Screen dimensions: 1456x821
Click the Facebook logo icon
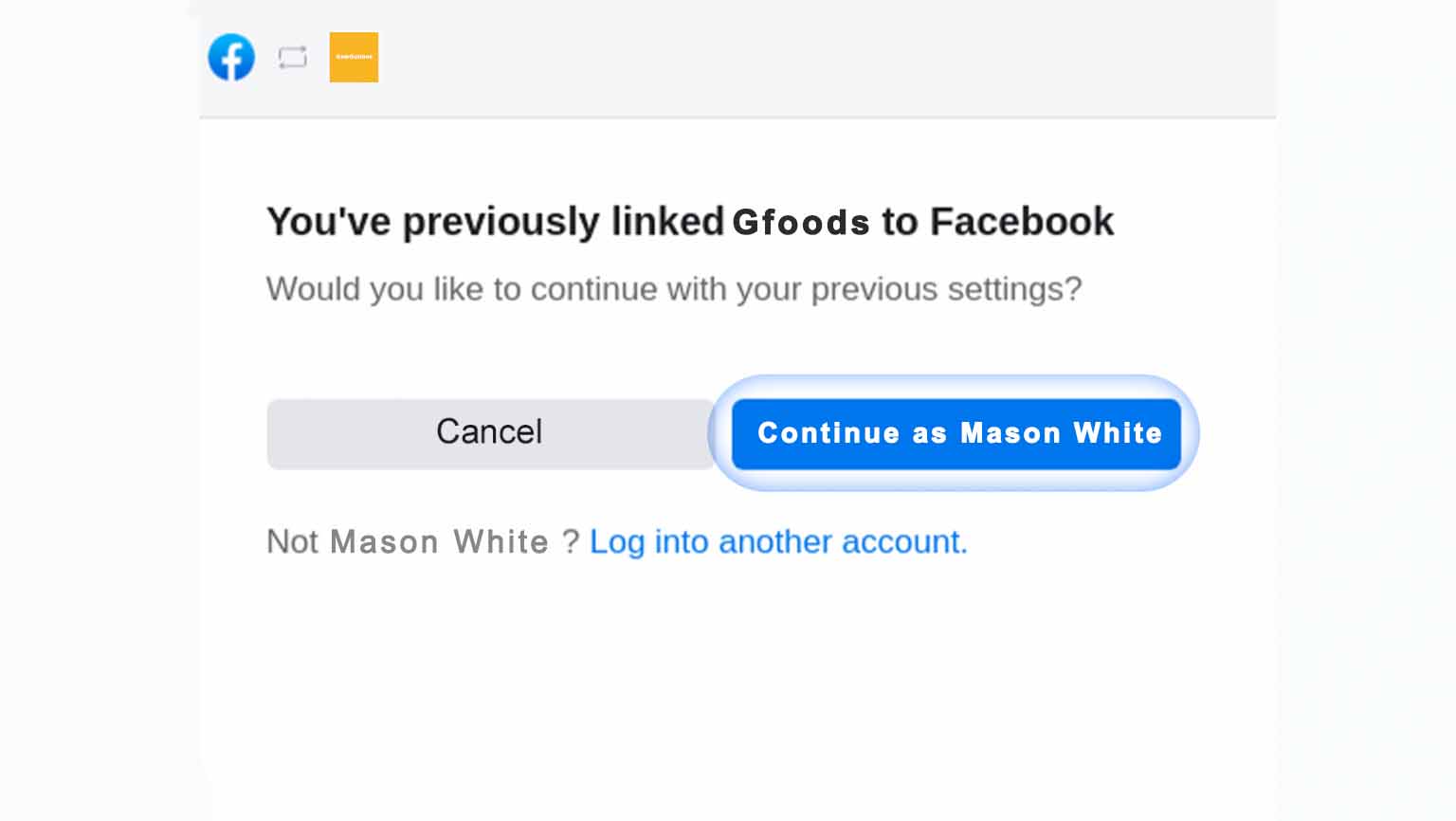pyautogui.click(x=231, y=57)
